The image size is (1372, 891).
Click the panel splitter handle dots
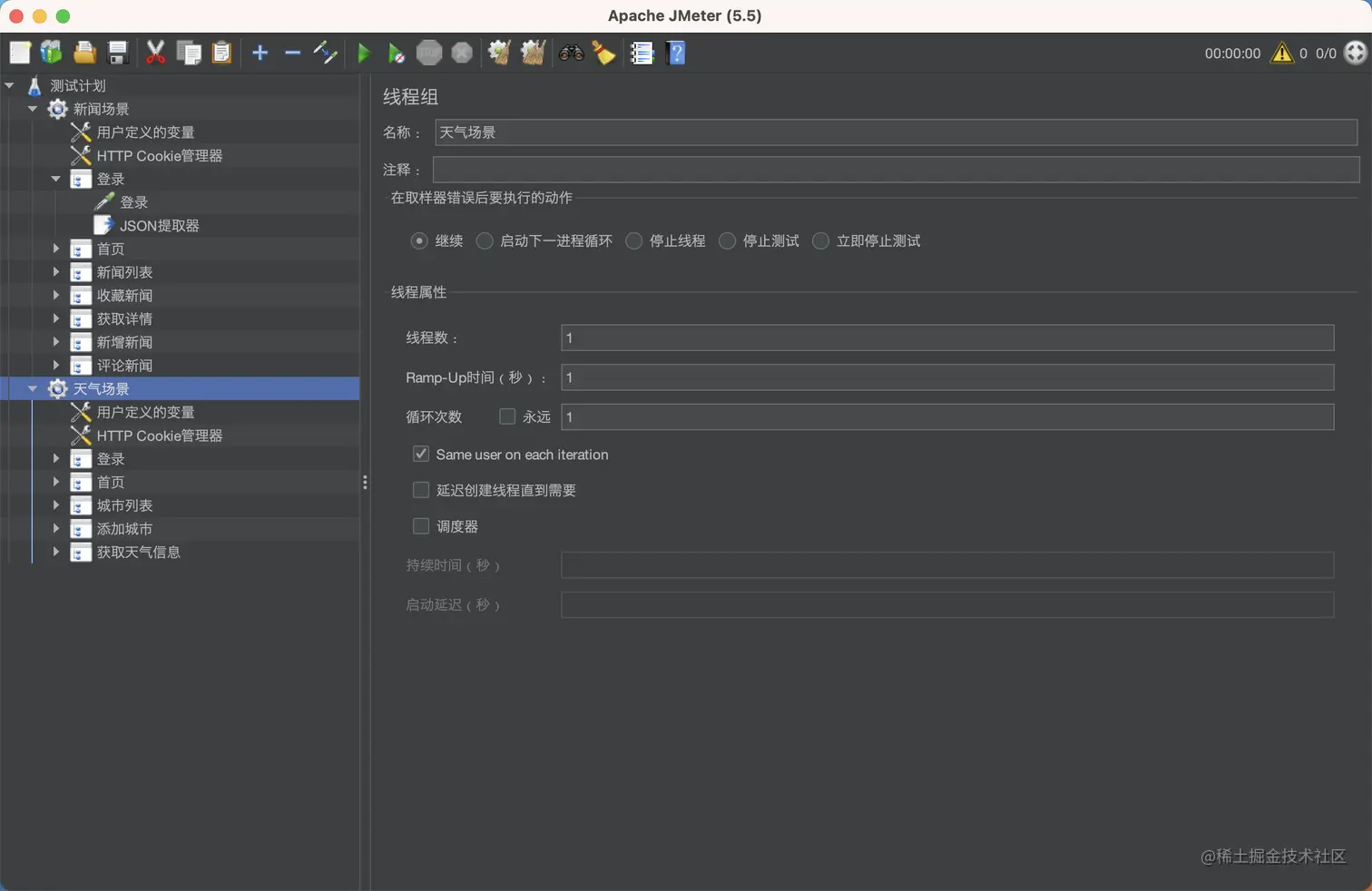[365, 483]
